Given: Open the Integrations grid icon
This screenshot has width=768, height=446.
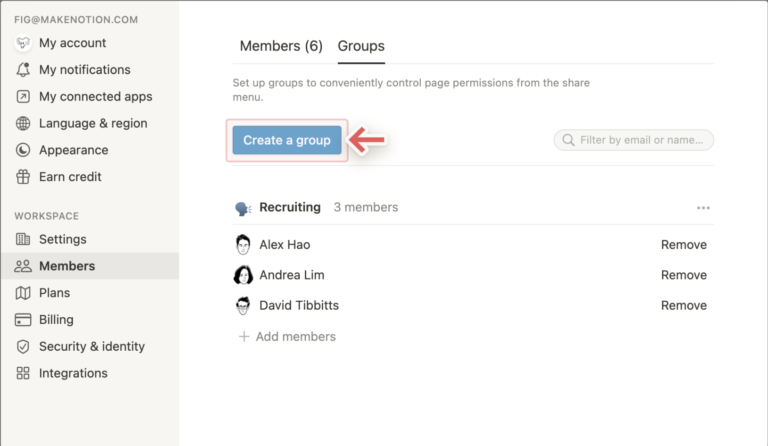Looking at the screenshot, I should coord(23,373).
